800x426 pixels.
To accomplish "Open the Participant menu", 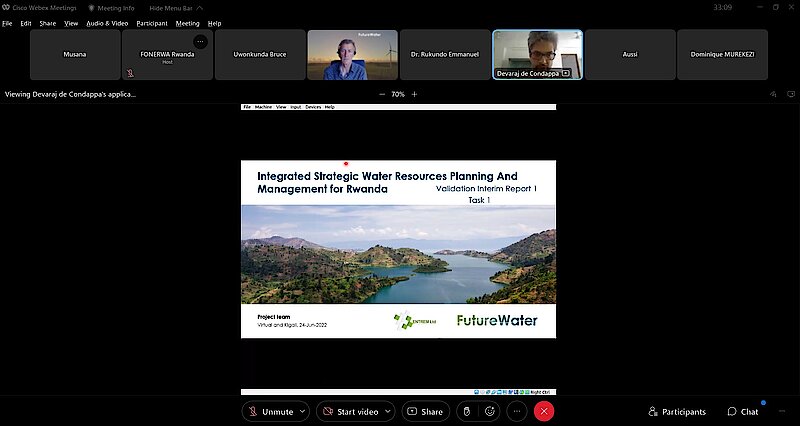I will pos(151,23).
